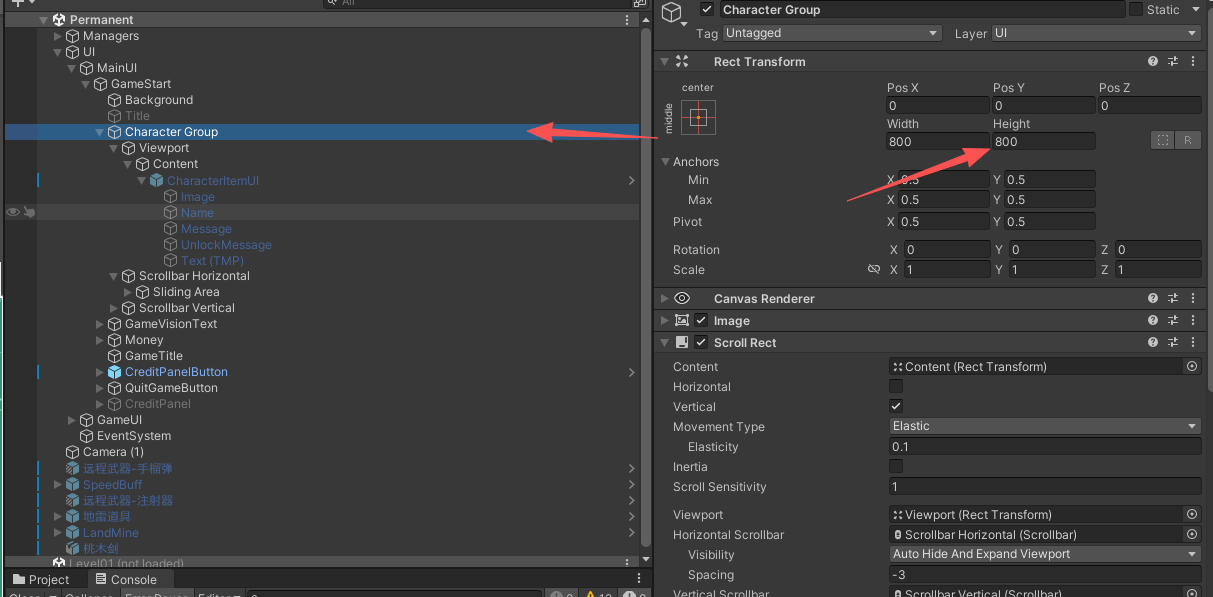Open object picker for Horizontal Scrollbar field
Screen dimensions: 1213x597
1192,535
